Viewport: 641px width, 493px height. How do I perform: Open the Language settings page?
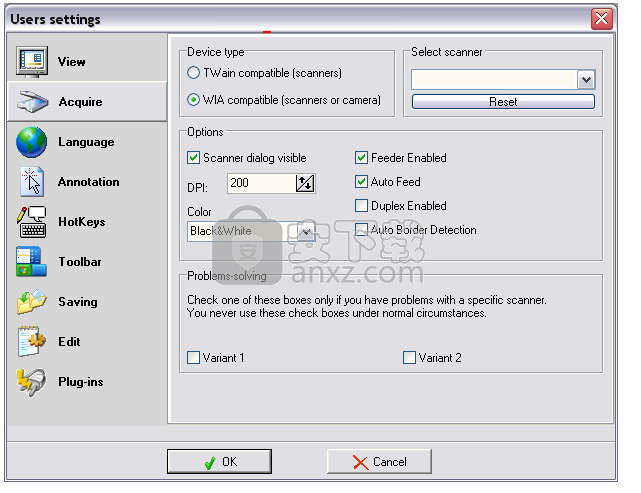[x=87, y=142]
